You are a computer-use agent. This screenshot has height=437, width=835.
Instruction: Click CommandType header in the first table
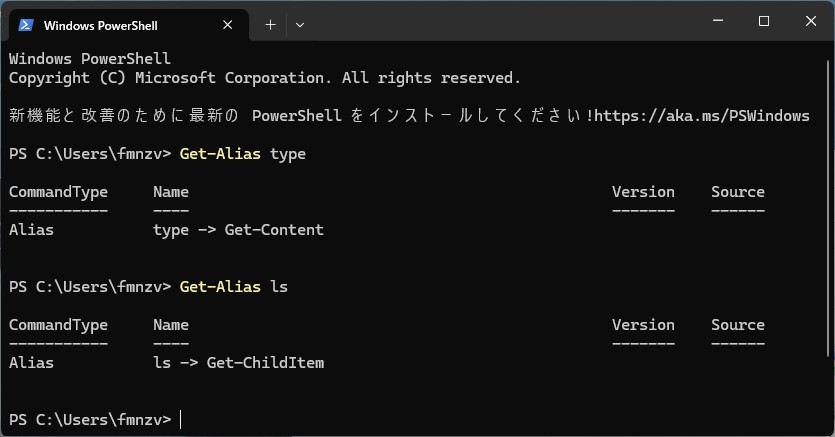point(58,192)
